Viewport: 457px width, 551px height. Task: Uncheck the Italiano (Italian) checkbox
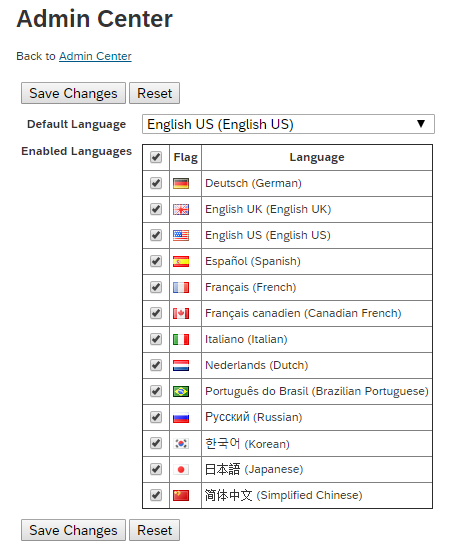point(156,339)
